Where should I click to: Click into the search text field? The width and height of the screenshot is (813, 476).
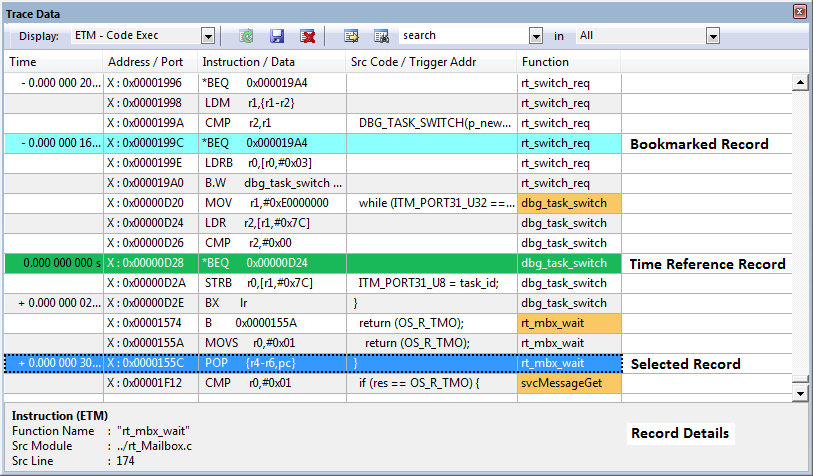pos(460,36)
